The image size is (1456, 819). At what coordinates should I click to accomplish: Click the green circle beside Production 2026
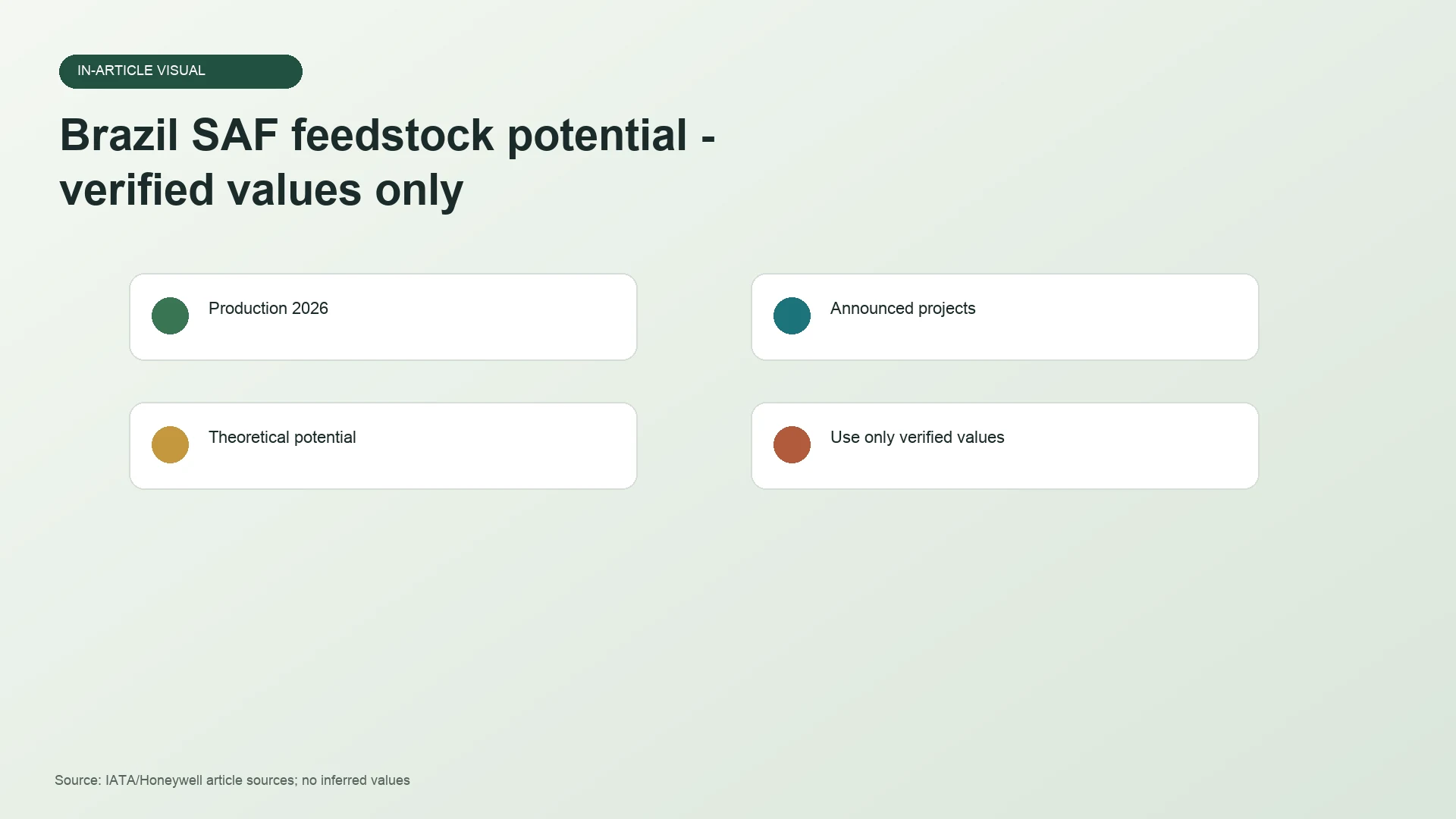tap(170, 315)
